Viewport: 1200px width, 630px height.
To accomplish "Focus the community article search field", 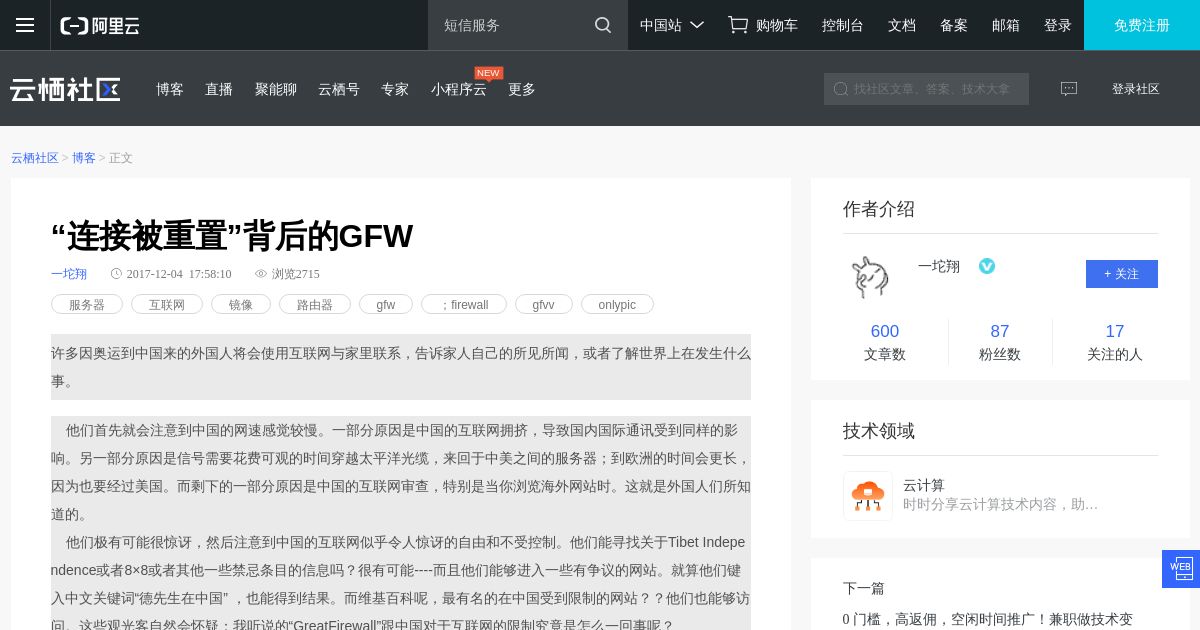I will coord(926,89).
